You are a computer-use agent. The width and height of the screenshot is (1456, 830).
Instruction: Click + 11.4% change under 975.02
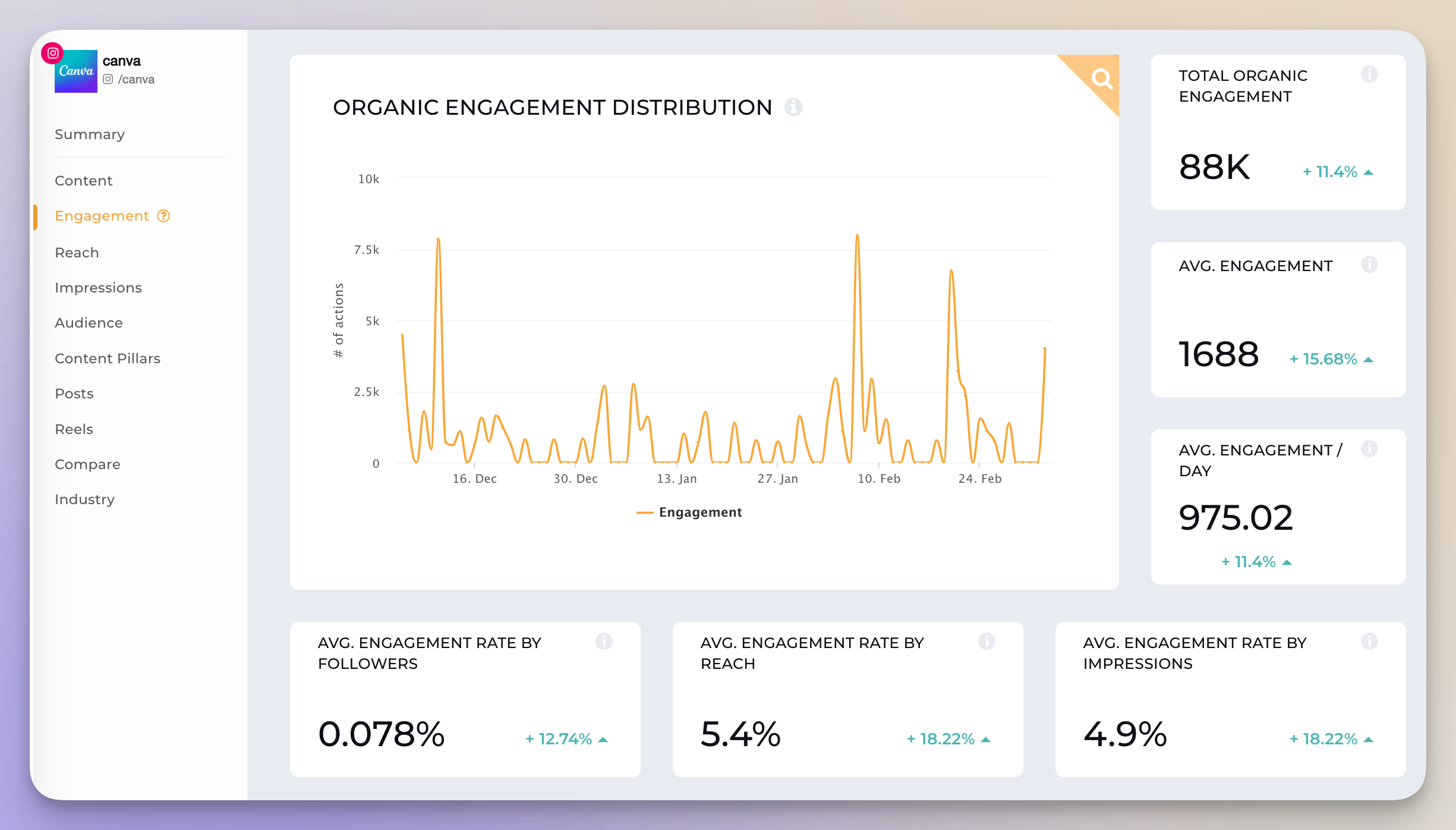click(x=1248, y=562)
